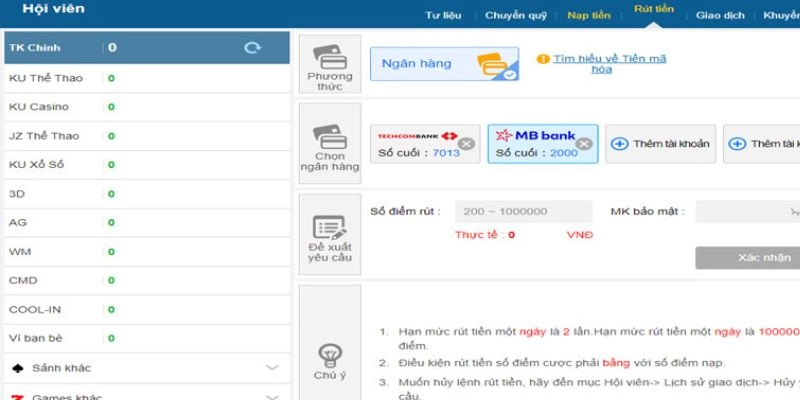The height and width of the screenshot is (400, 800).
Task: Open the Giao dịch tab
Action: point(720,15)
